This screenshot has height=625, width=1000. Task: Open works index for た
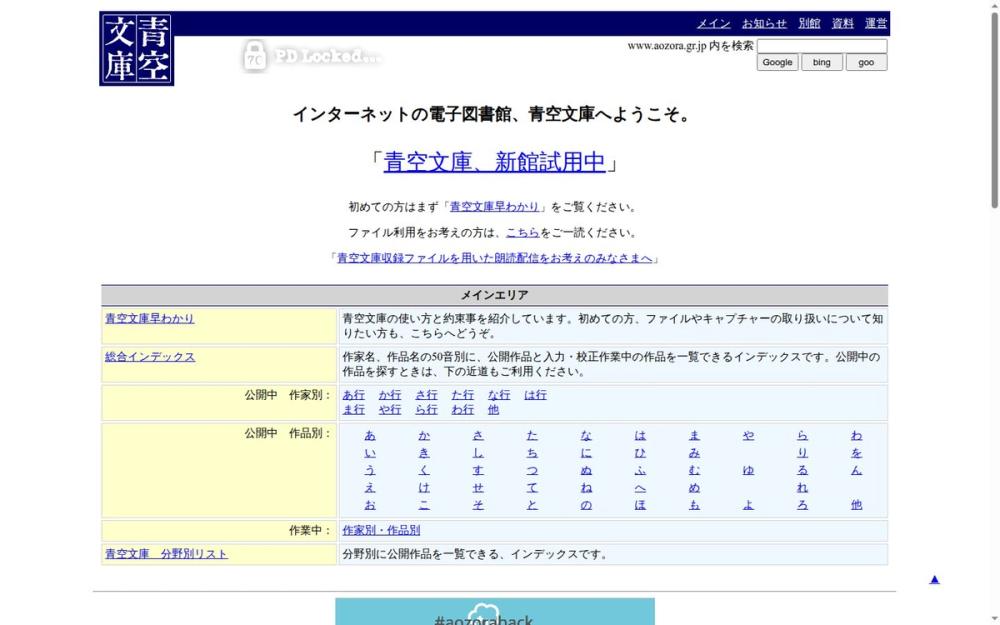click(532, 436)
